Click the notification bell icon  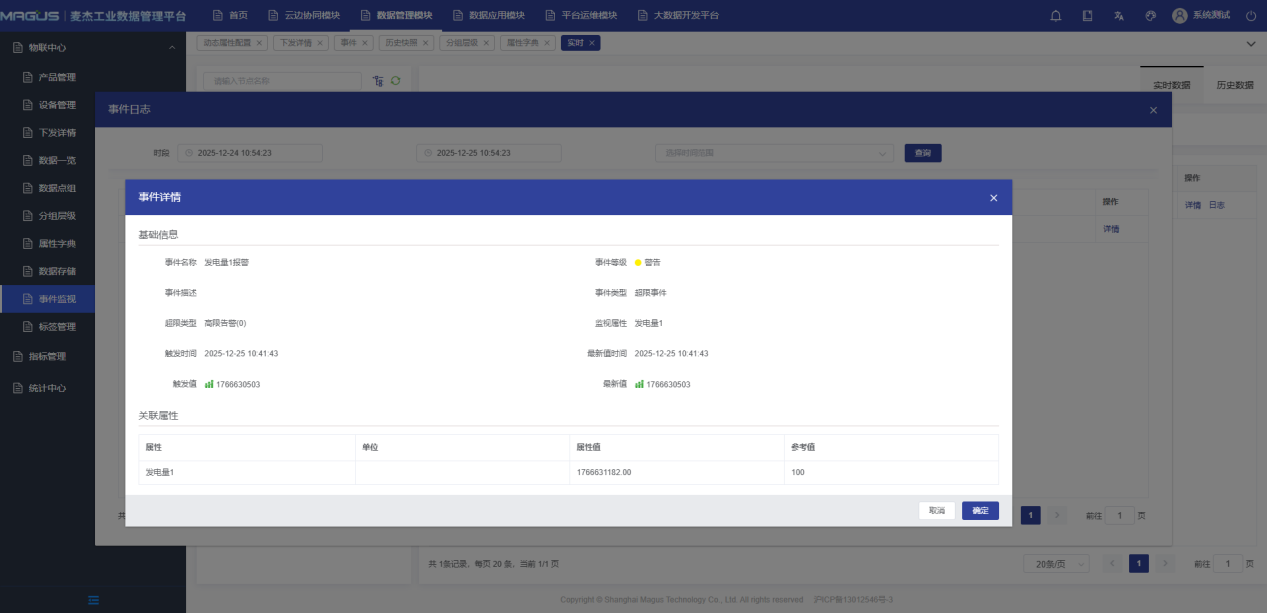coord(1056,16)
